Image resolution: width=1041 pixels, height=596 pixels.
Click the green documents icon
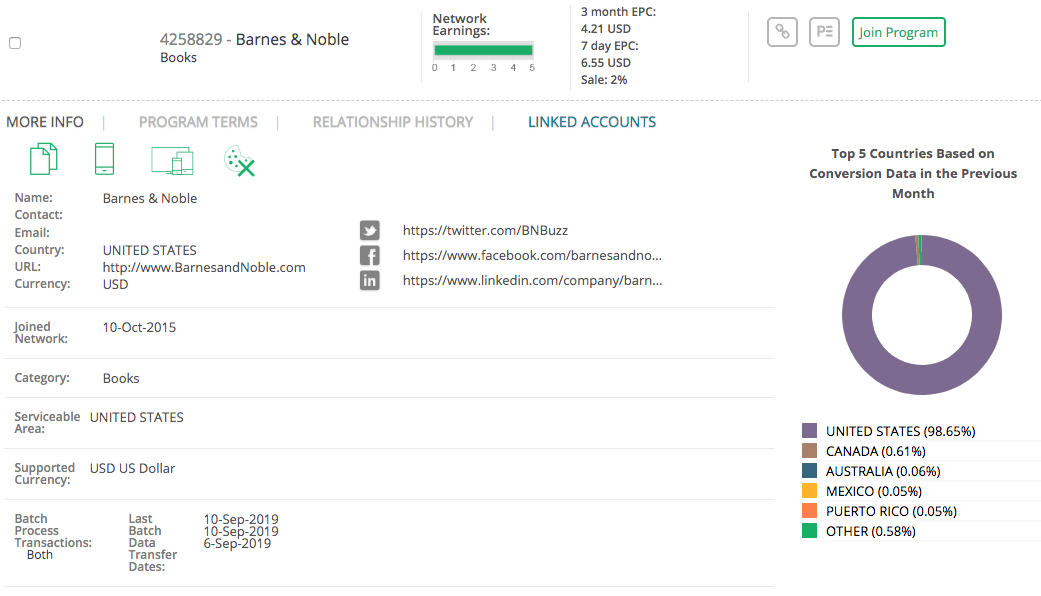[43, 159]
